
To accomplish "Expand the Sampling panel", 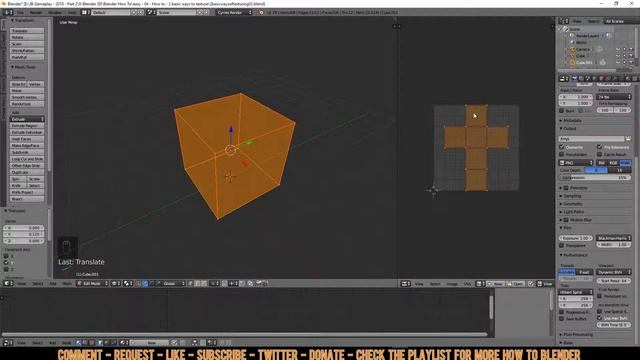I will click(572, 196).
